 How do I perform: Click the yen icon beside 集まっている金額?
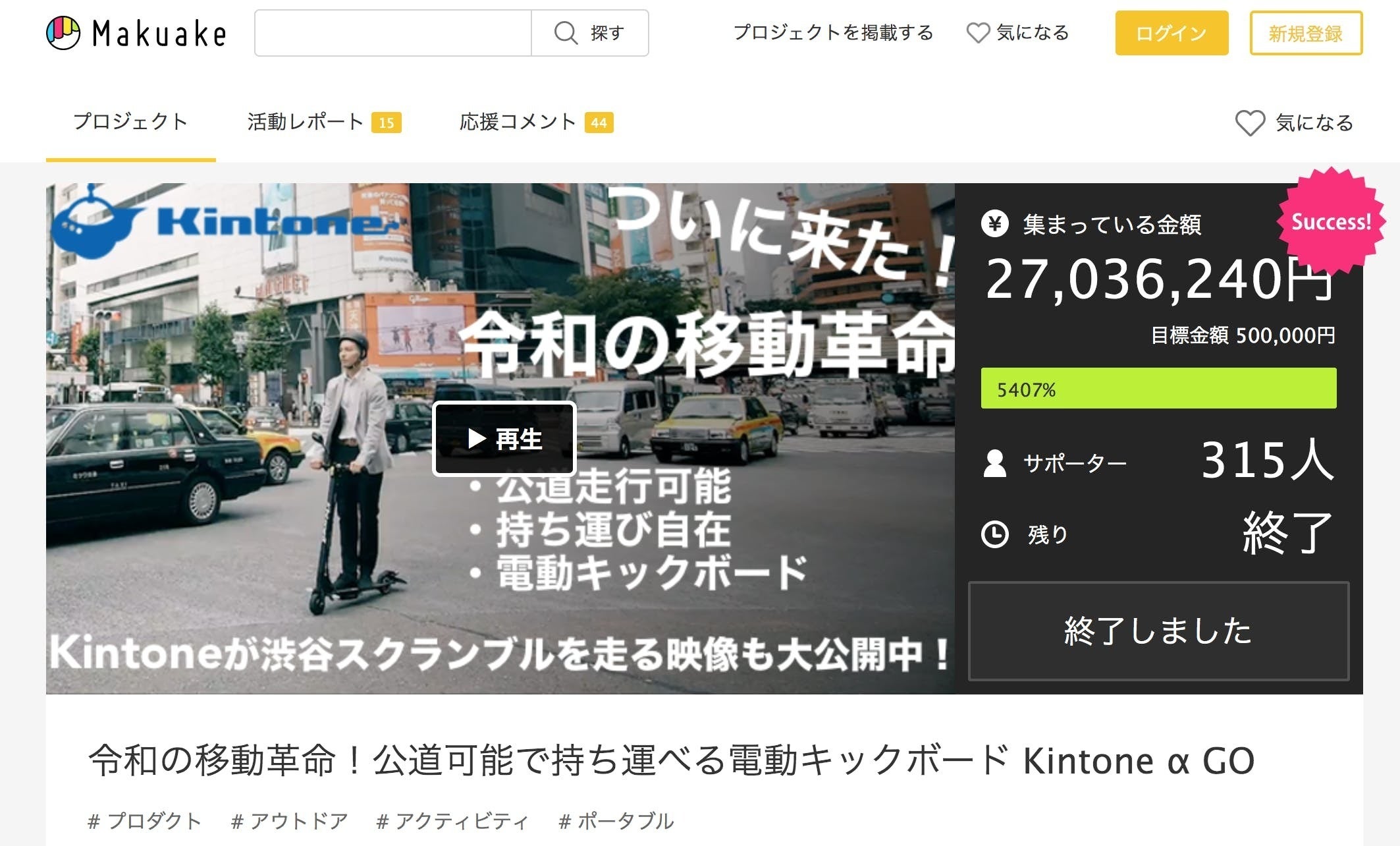point(995,224)
